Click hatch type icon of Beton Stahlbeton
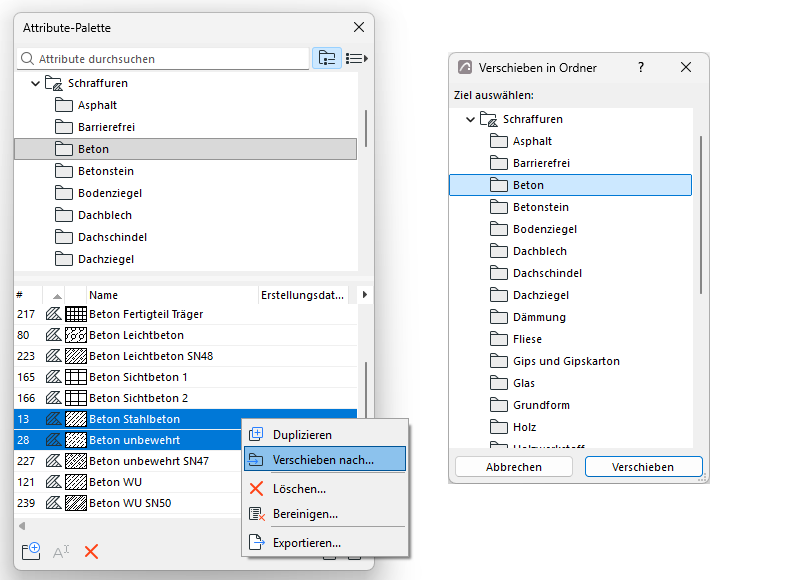787x580 pixels. 54,419
